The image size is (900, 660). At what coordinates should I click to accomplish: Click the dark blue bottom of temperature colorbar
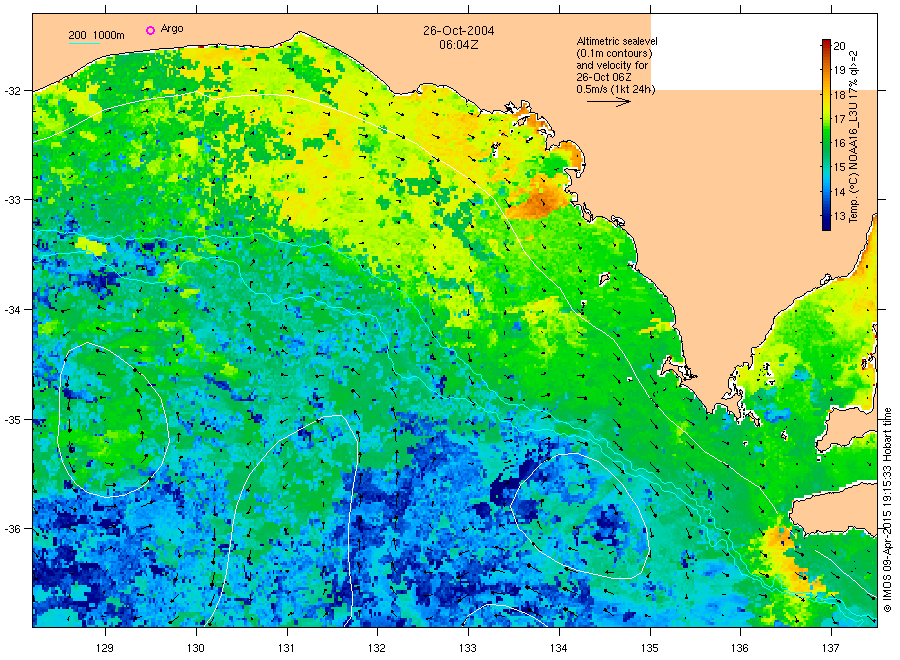826,225
